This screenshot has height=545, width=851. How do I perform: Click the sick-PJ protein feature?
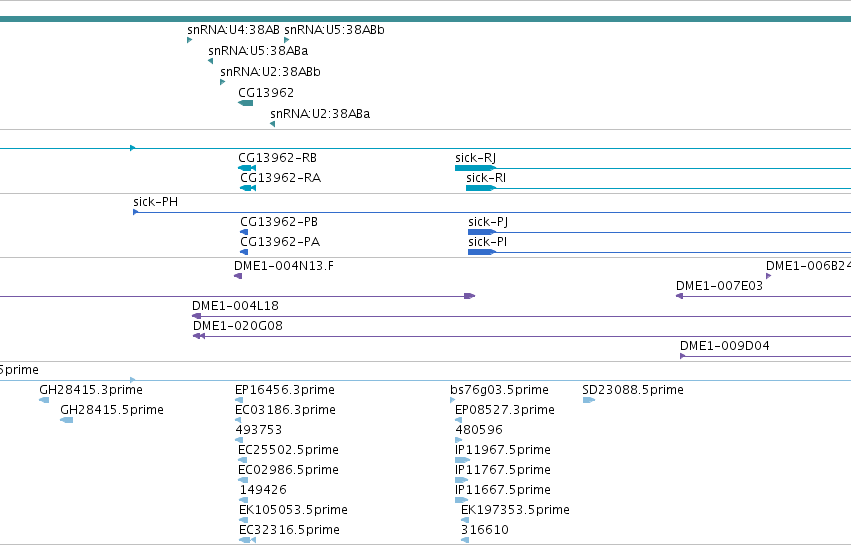point(659,232)
